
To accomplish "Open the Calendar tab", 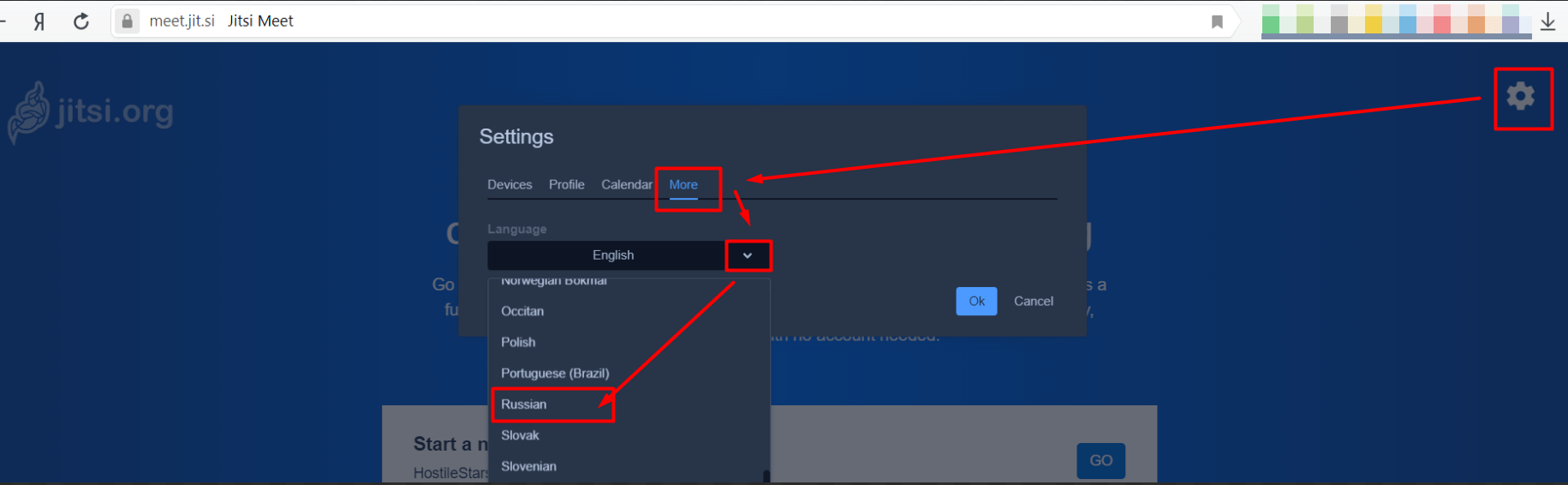I will (x=626, y=185).
